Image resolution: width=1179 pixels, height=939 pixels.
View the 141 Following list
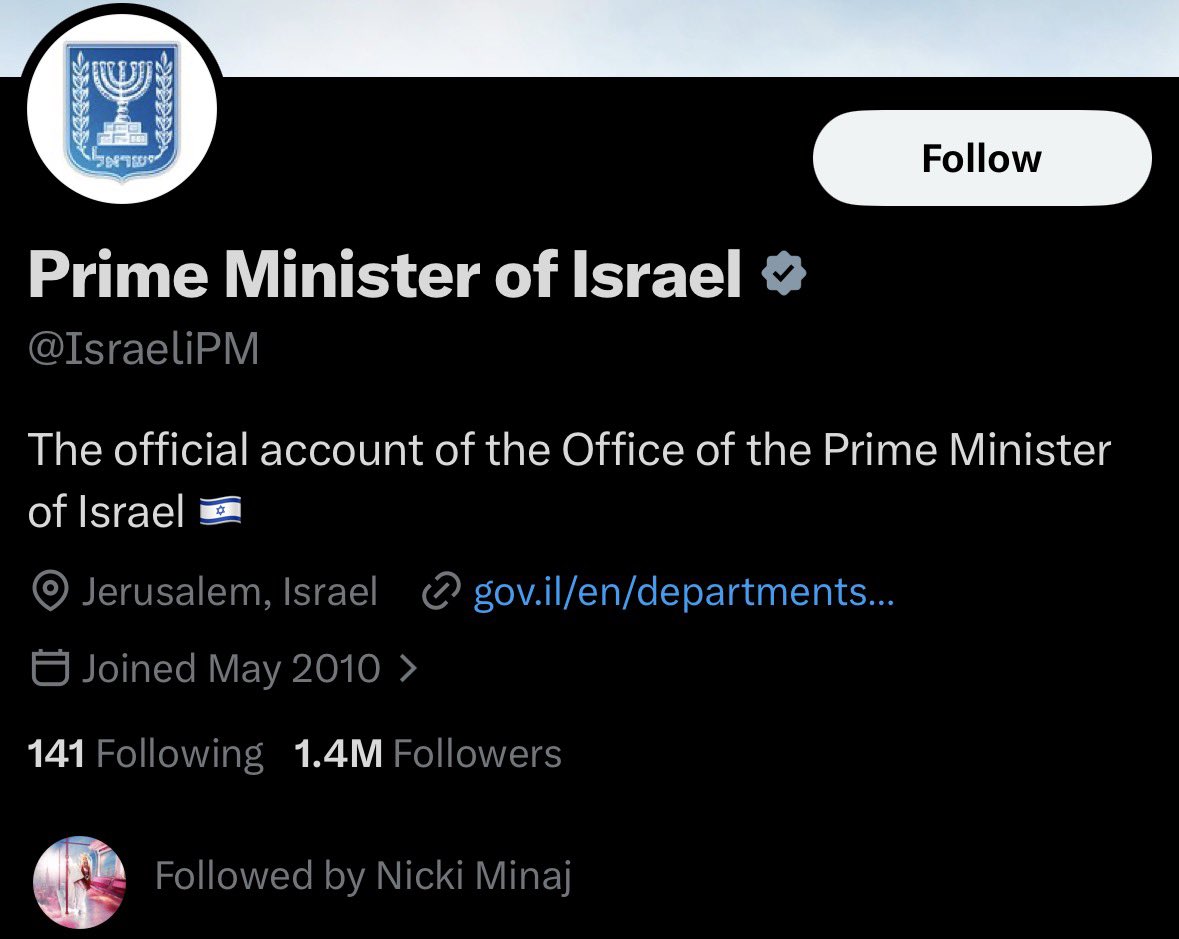(x=145, y=753)
